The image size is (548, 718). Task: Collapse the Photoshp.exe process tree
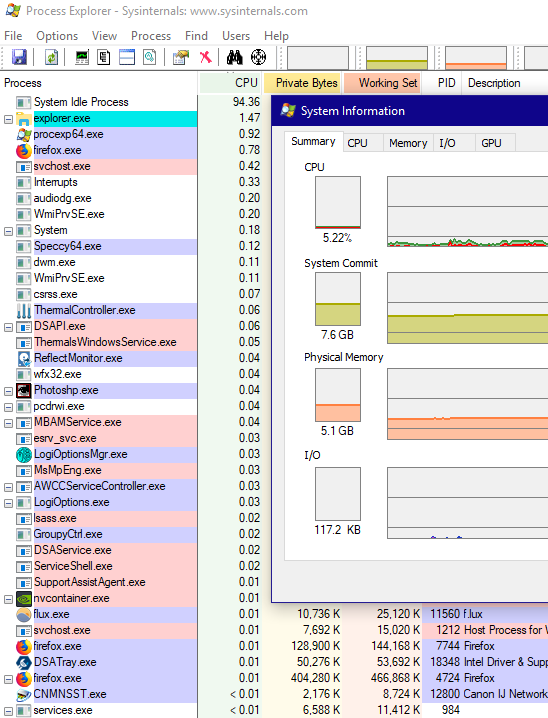click(x=8, y=391)
